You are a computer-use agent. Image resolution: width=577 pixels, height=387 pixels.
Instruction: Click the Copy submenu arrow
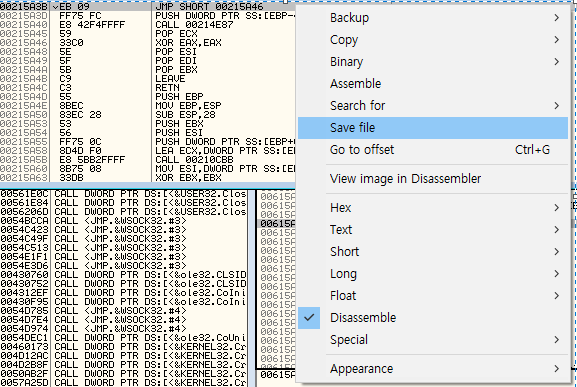tap(556, 40)
